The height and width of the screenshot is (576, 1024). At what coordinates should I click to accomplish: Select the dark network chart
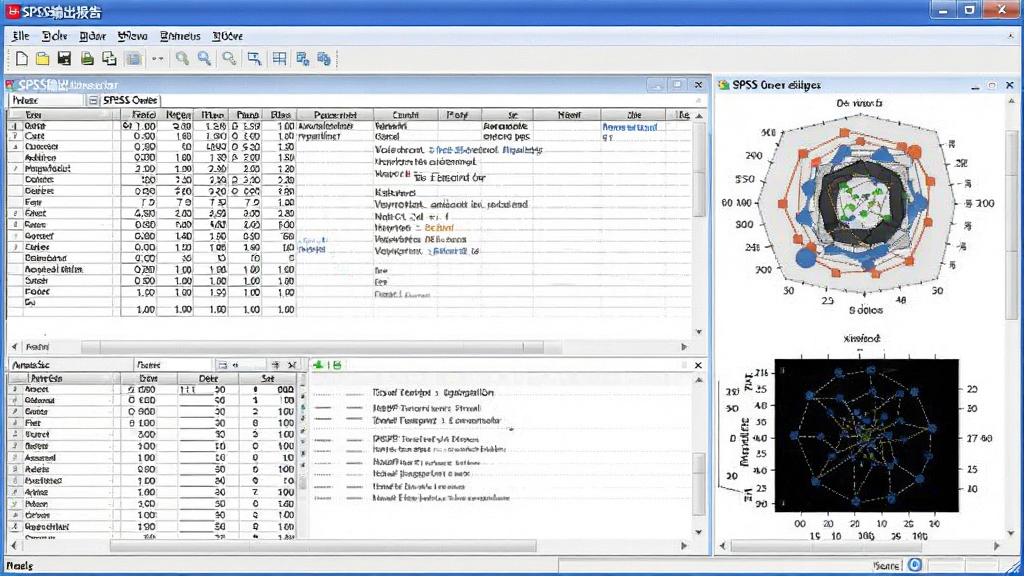(867, 435)
